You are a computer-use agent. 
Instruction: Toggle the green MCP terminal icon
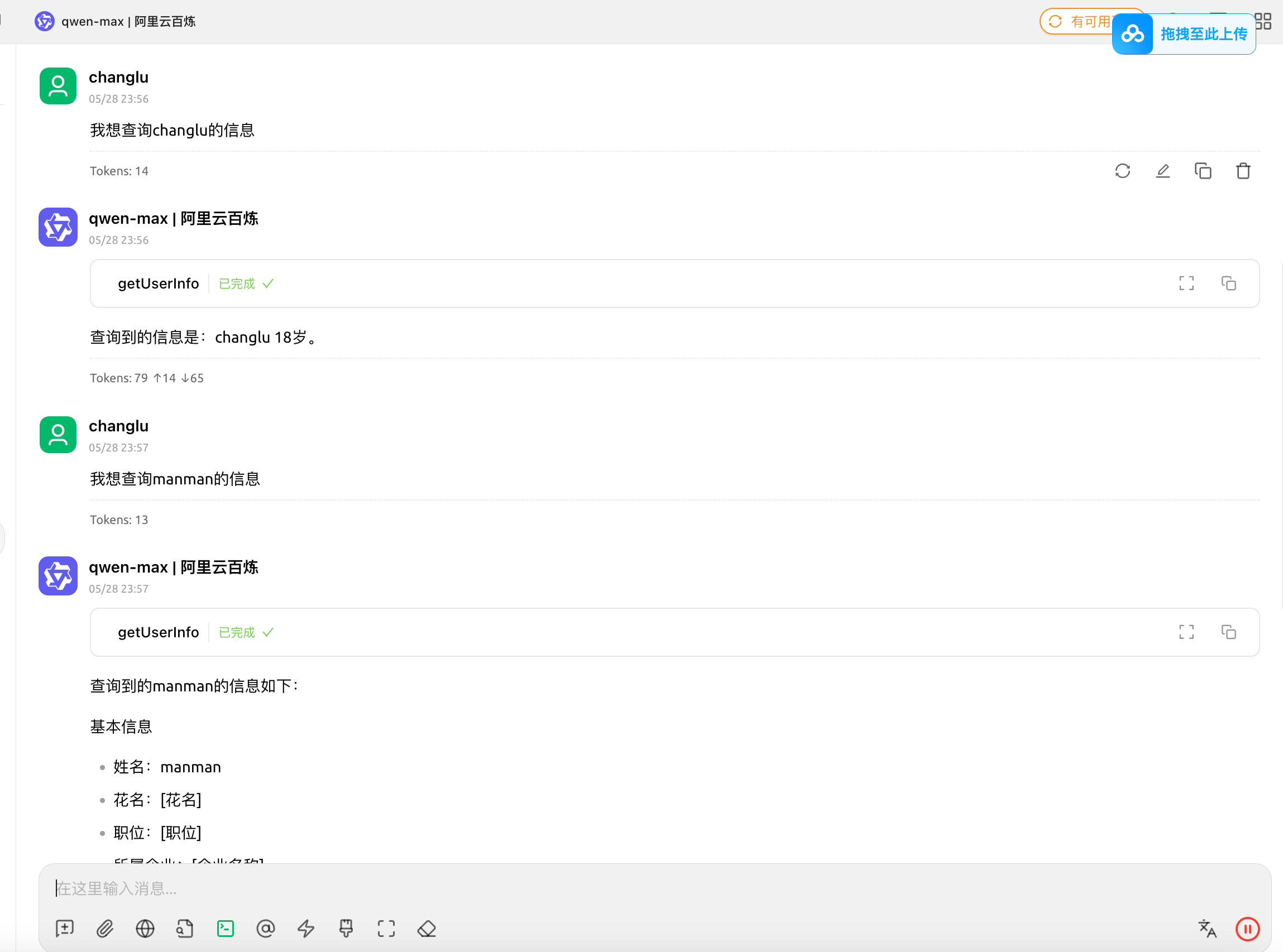[x=226, y=929]
